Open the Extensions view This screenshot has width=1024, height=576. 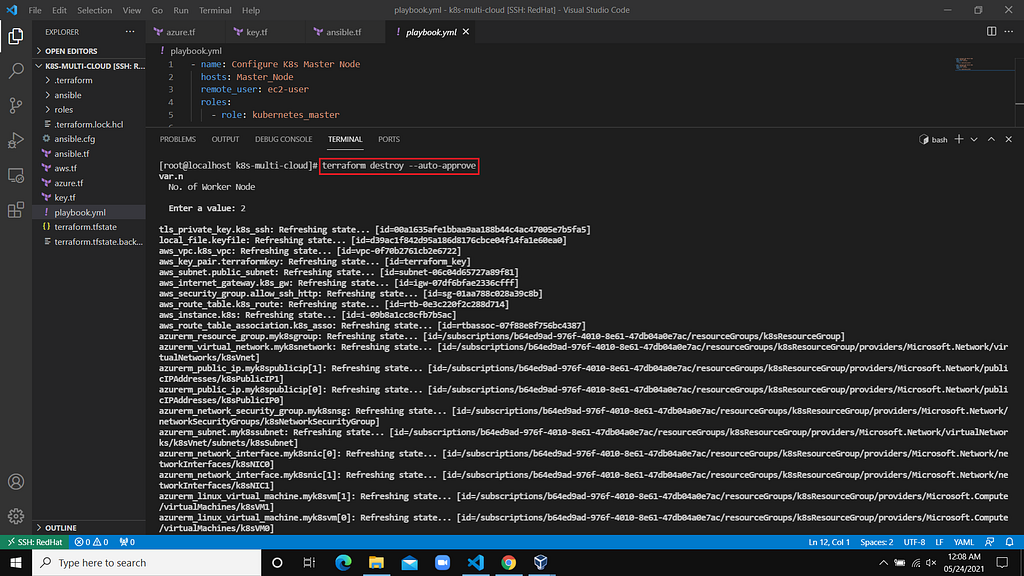point(16,210)
